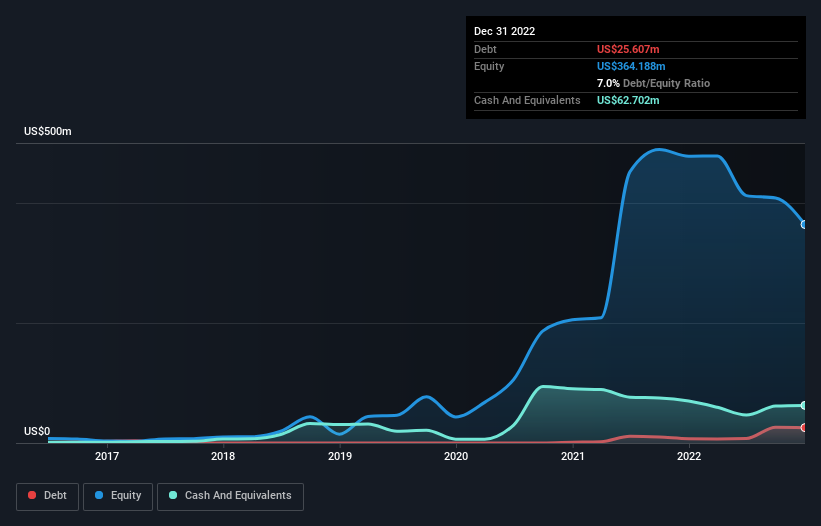Click the tooltip Cash And Equivalents label
This screenshot has height=526, width=821.
(527, 100)
